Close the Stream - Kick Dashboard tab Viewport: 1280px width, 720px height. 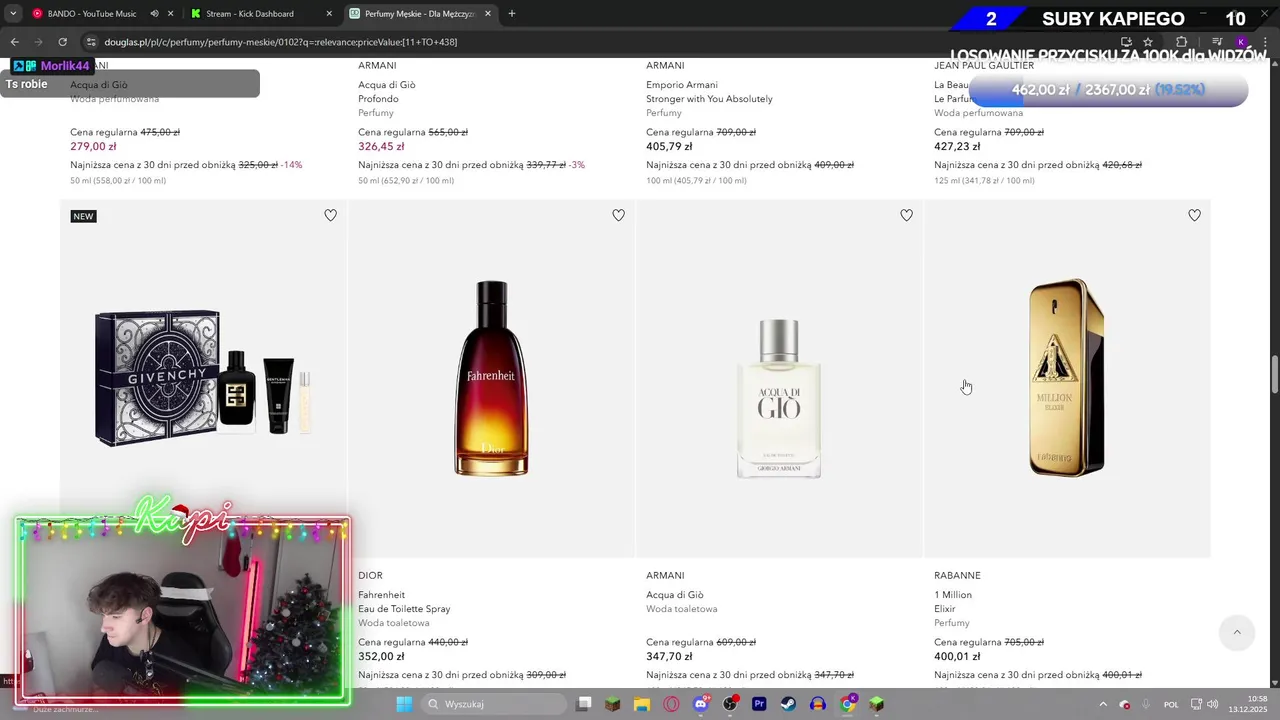coord(329,14)
